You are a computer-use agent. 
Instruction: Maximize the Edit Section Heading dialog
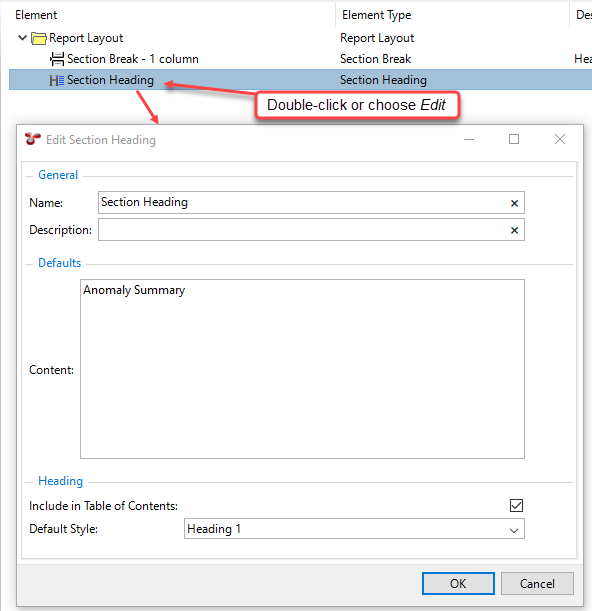click(514, 139)
